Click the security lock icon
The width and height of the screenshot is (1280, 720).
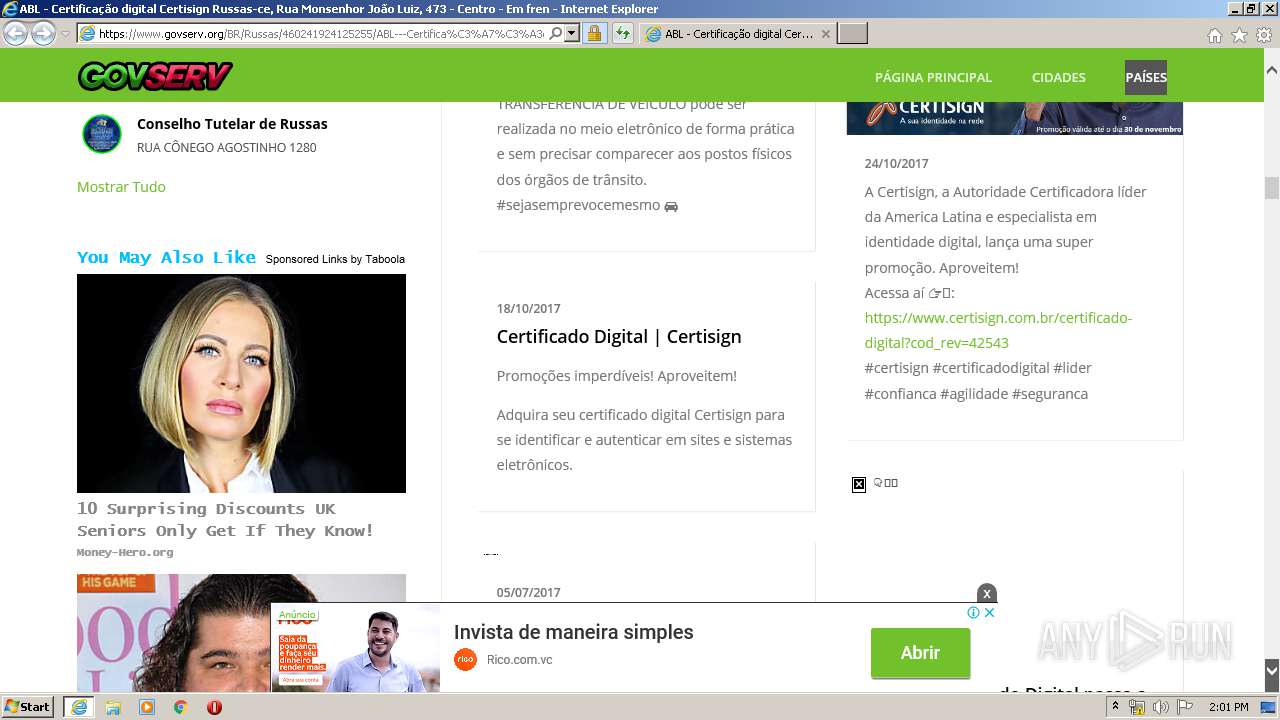594,34
